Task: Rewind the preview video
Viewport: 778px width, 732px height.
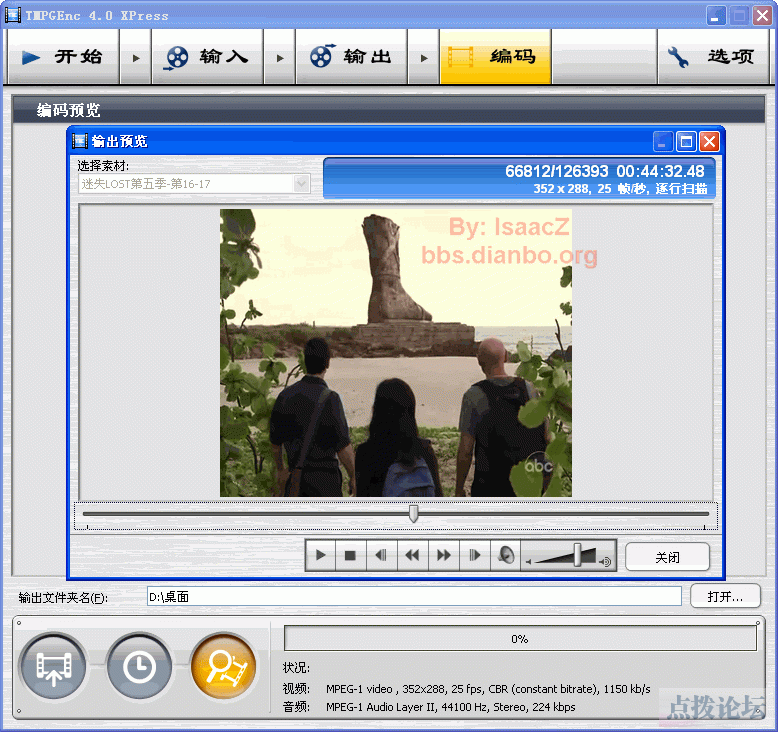Action: 412,555
